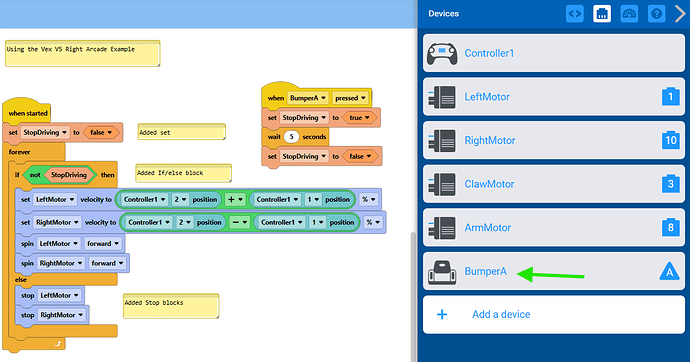This screenshot has width=690, height=362.
Task: Click the 'Added If/else block' note
Action: pyautogui.click(x=183, y=173)
